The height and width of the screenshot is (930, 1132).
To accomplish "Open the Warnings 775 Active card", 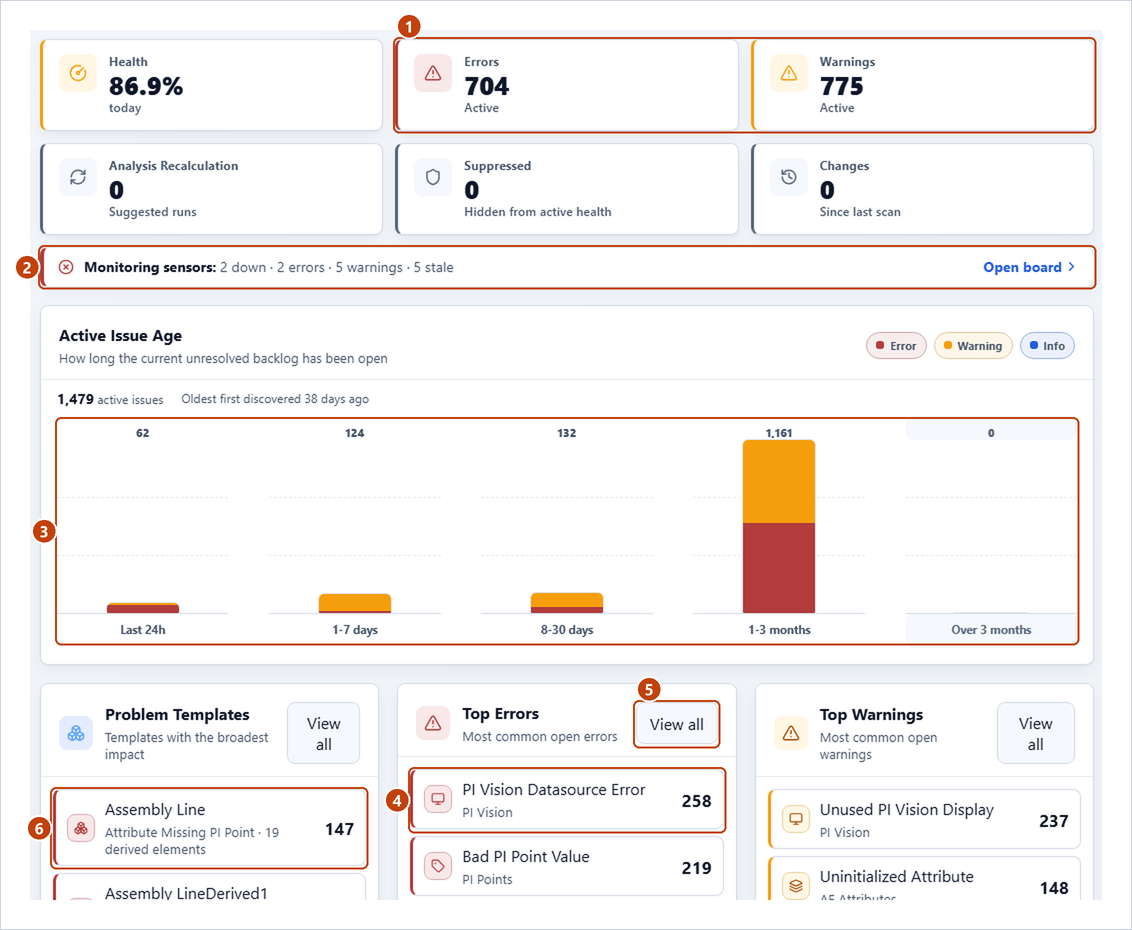I will point(923,85).
